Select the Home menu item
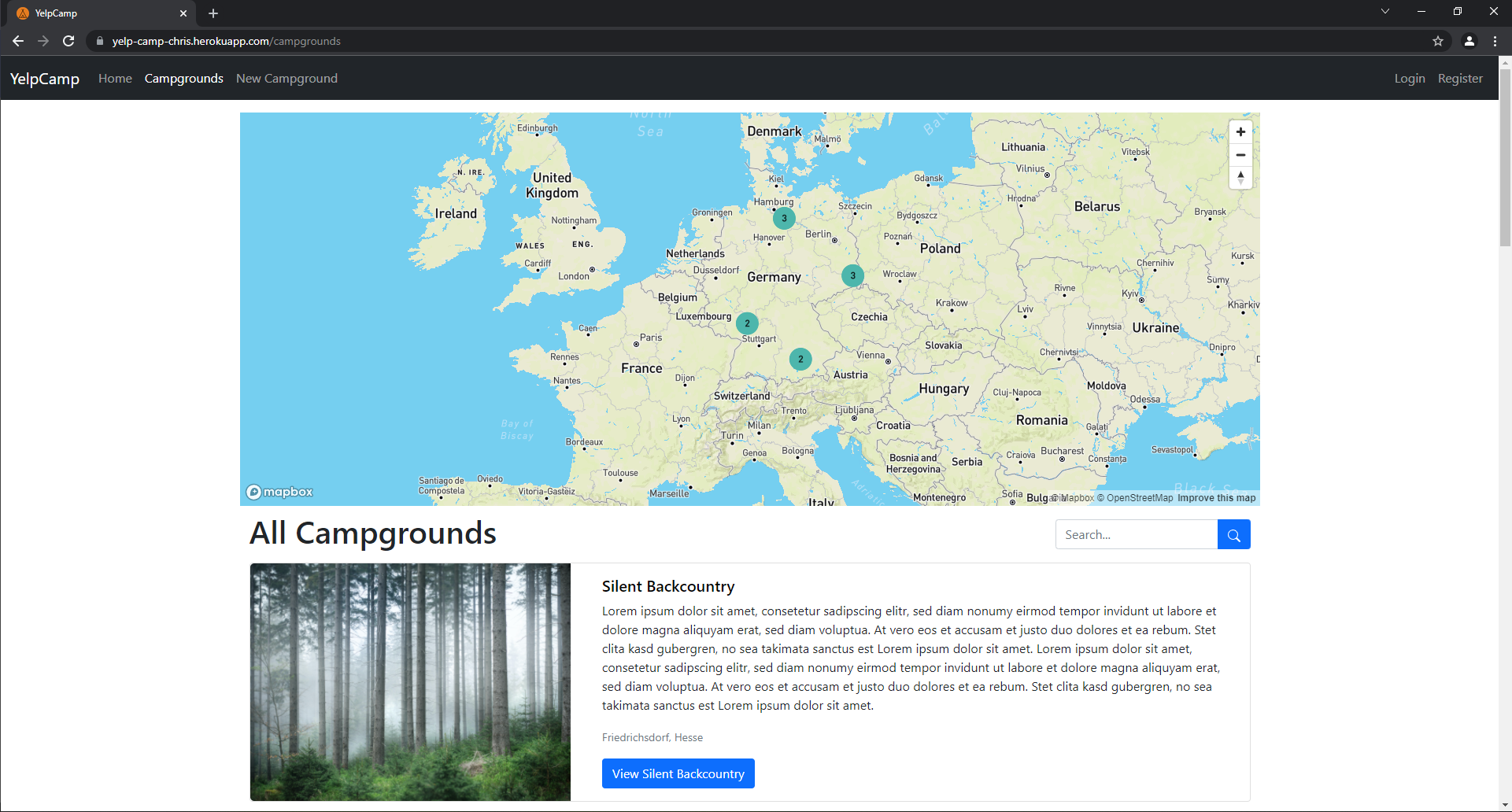The width and height of the screenshot is (1512, 812). [x=115, y=78]
